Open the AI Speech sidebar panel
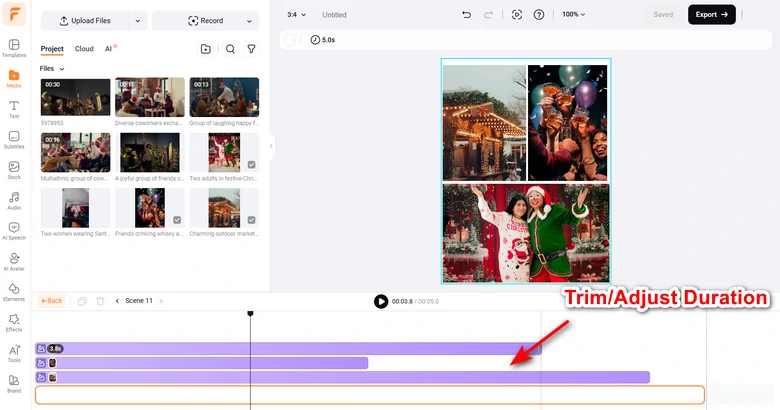Viewport: 780px width, 410px height. click(14, 231)
